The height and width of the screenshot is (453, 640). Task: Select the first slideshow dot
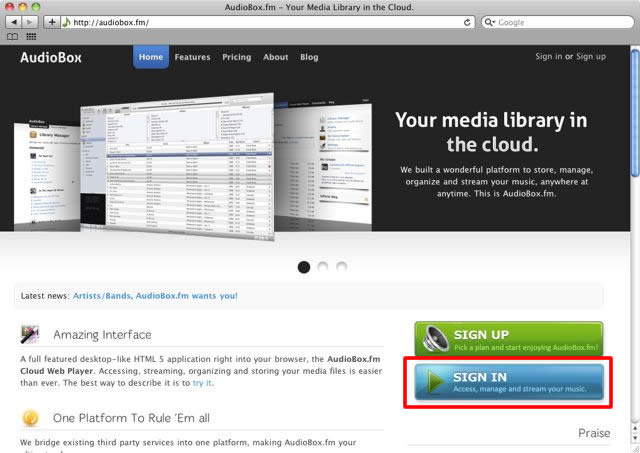point(304,267)
